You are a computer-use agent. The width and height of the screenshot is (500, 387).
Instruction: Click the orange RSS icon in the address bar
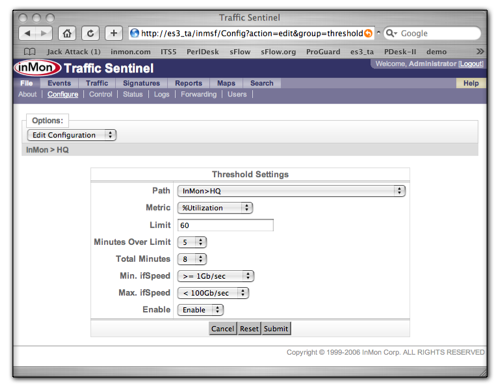click(368, 33)
